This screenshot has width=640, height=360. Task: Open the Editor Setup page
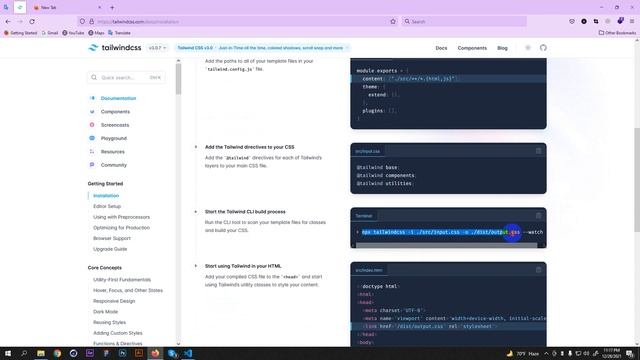pos(107,206)
